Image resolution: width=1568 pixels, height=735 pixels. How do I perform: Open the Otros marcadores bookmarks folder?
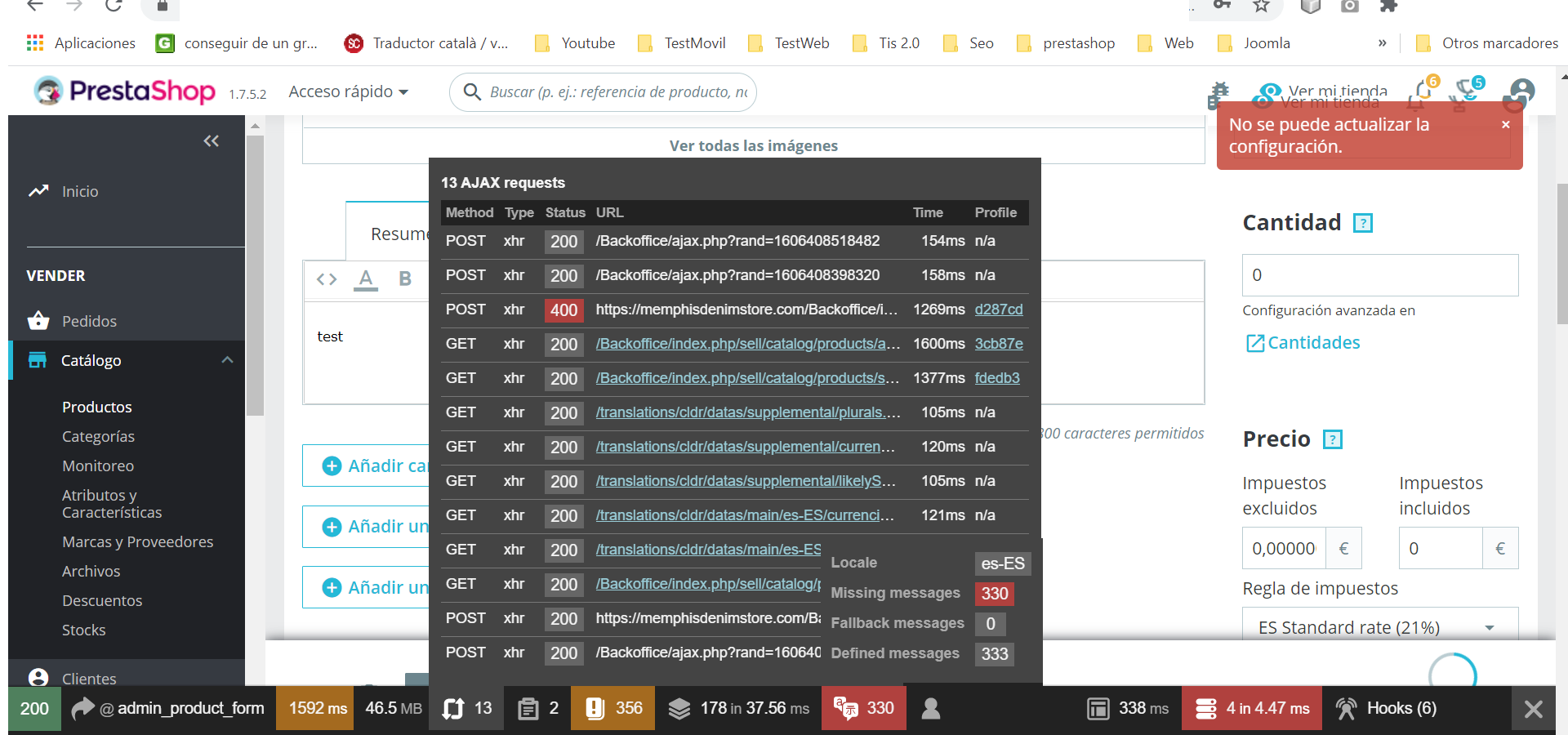click(1487, 43)
